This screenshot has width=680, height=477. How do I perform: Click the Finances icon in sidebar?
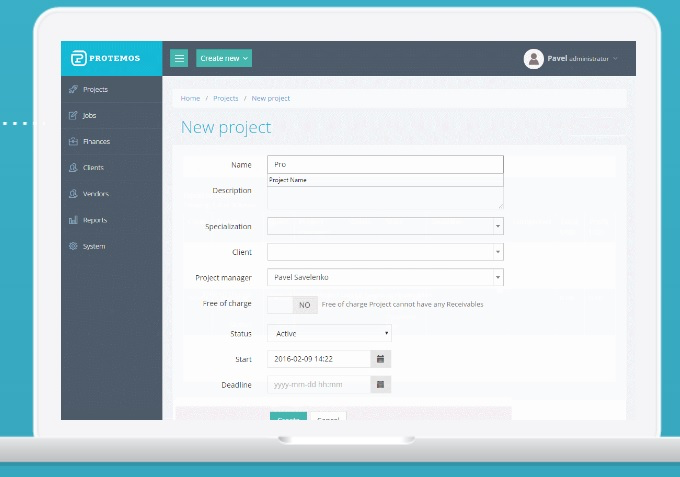(73, 141)
